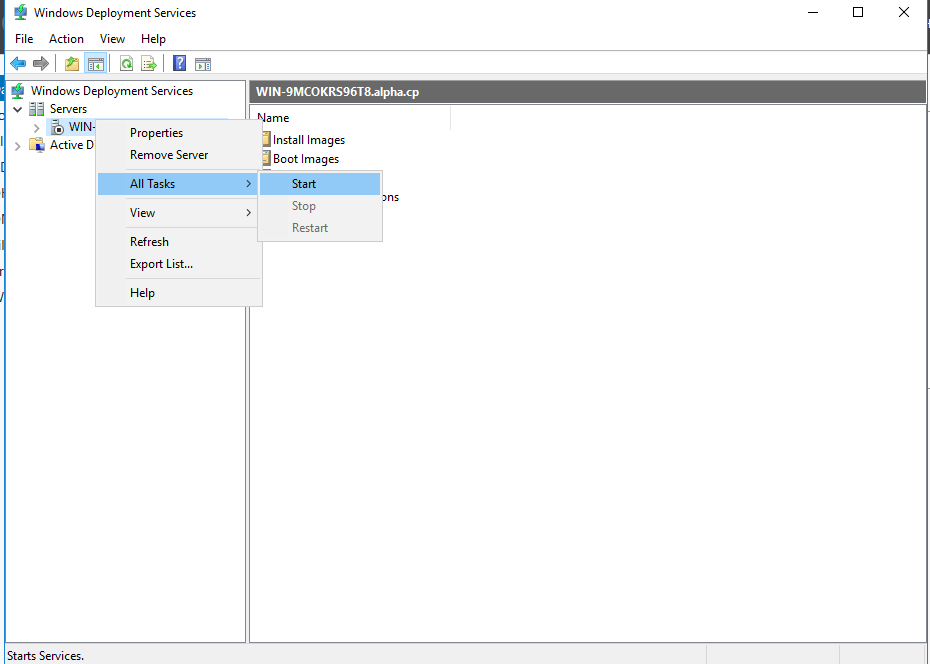Click the blue Back arrow toolbar icon
Viewport: 930px width, 664px height.
tap(18, 63)
